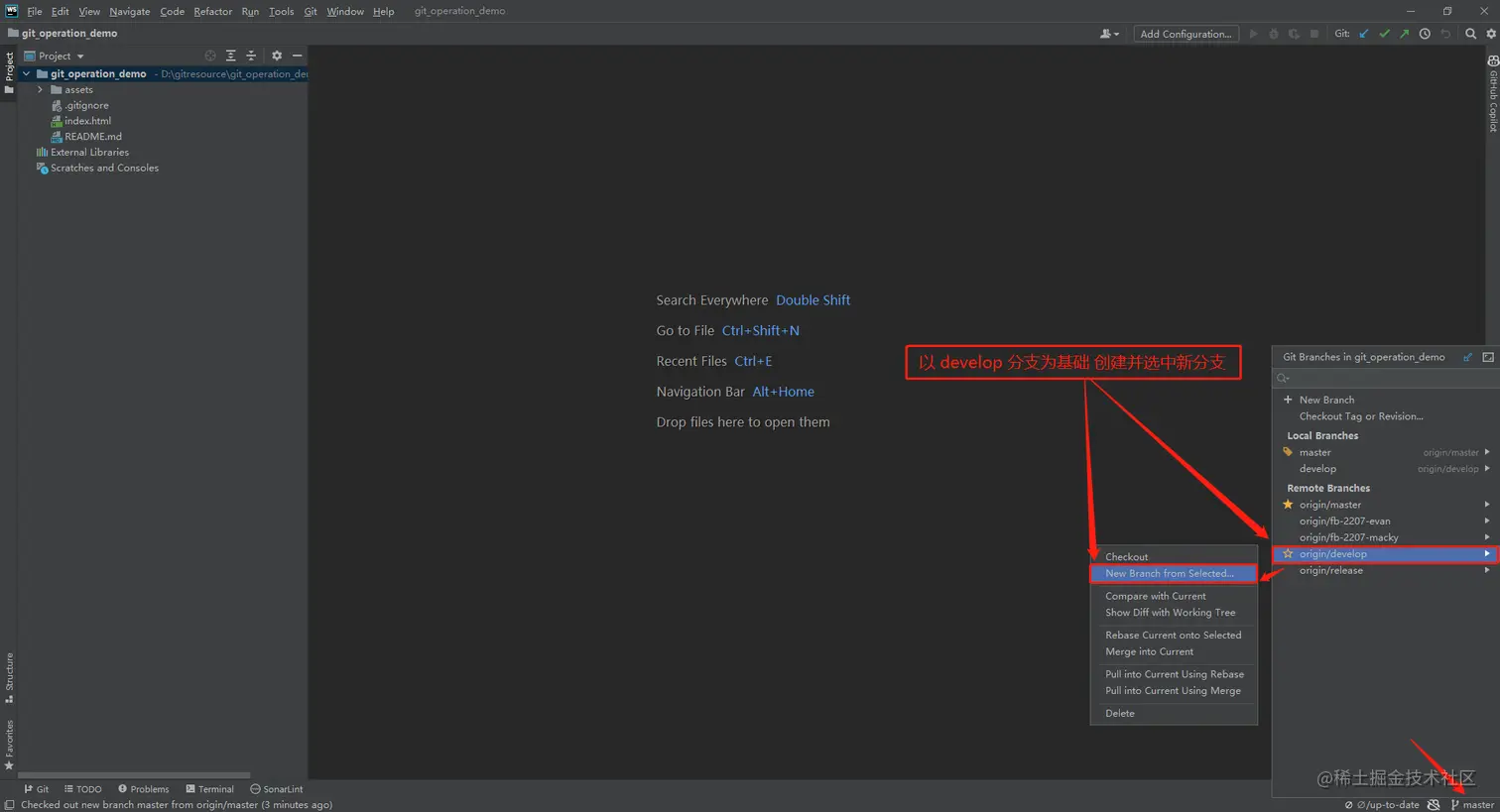This screenshot has height=812, width=1500.
Task: Hide the Project tool window
Action: click(297, 56)
